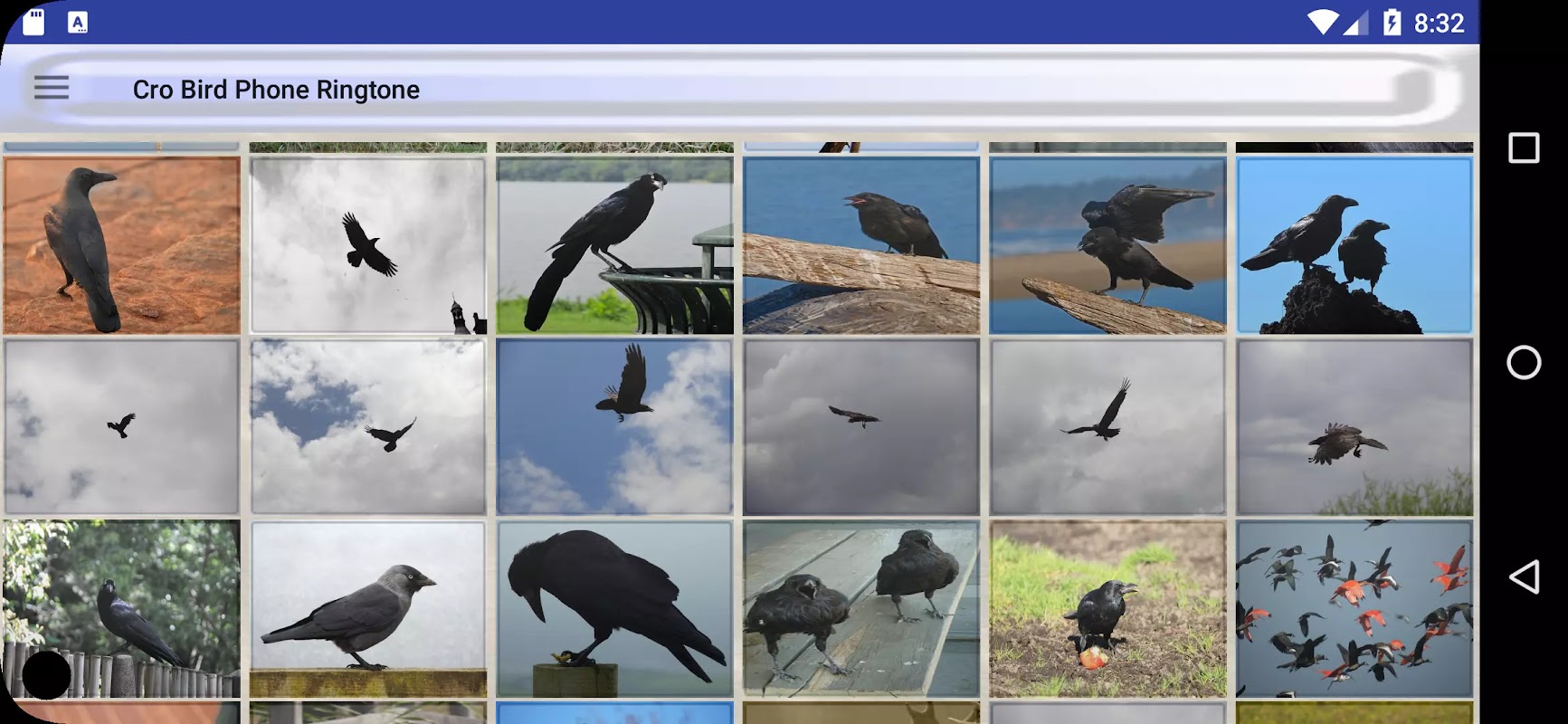Select the crow flying among white clouds, blue patch
Image resolution: width=1568 pixels, height=724 pixels.
368,427
